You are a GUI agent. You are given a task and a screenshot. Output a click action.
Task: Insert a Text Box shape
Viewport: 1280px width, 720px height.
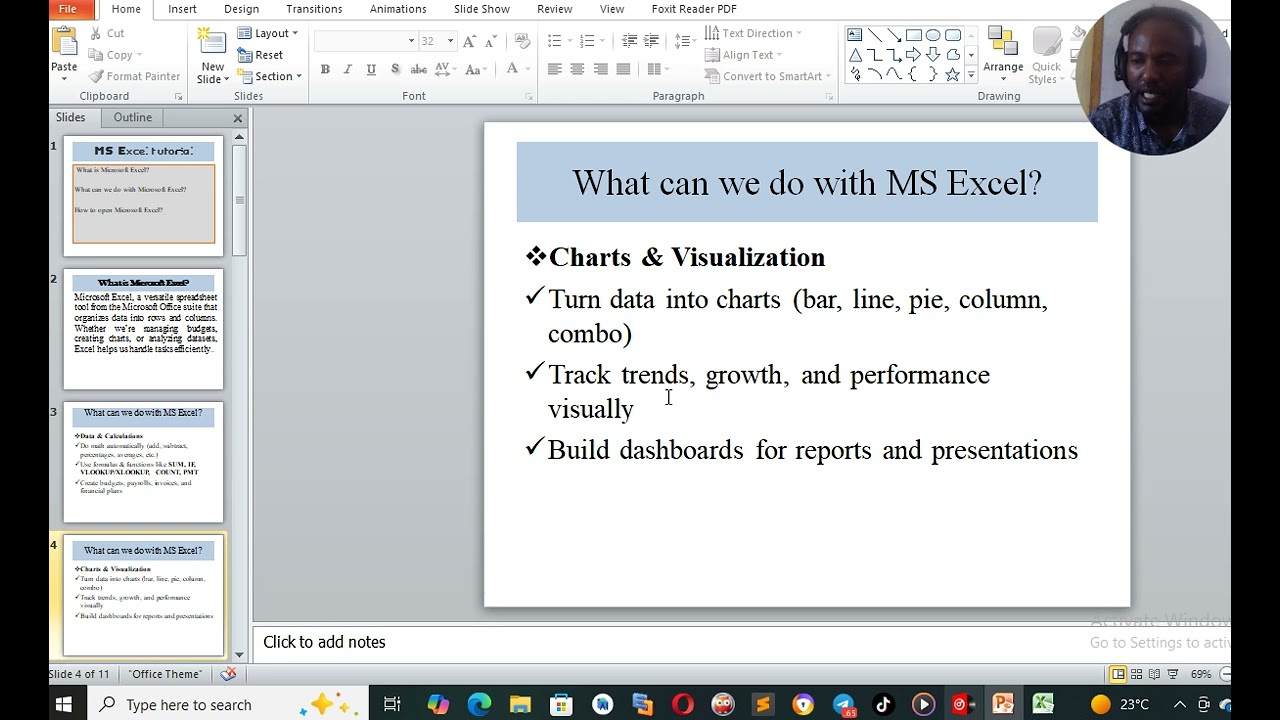click(x=855, y=35)
